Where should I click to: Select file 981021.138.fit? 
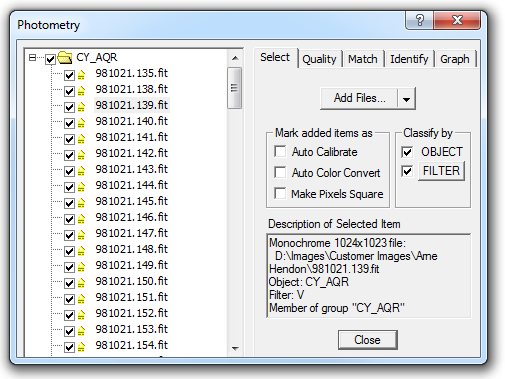coord(132,89)
